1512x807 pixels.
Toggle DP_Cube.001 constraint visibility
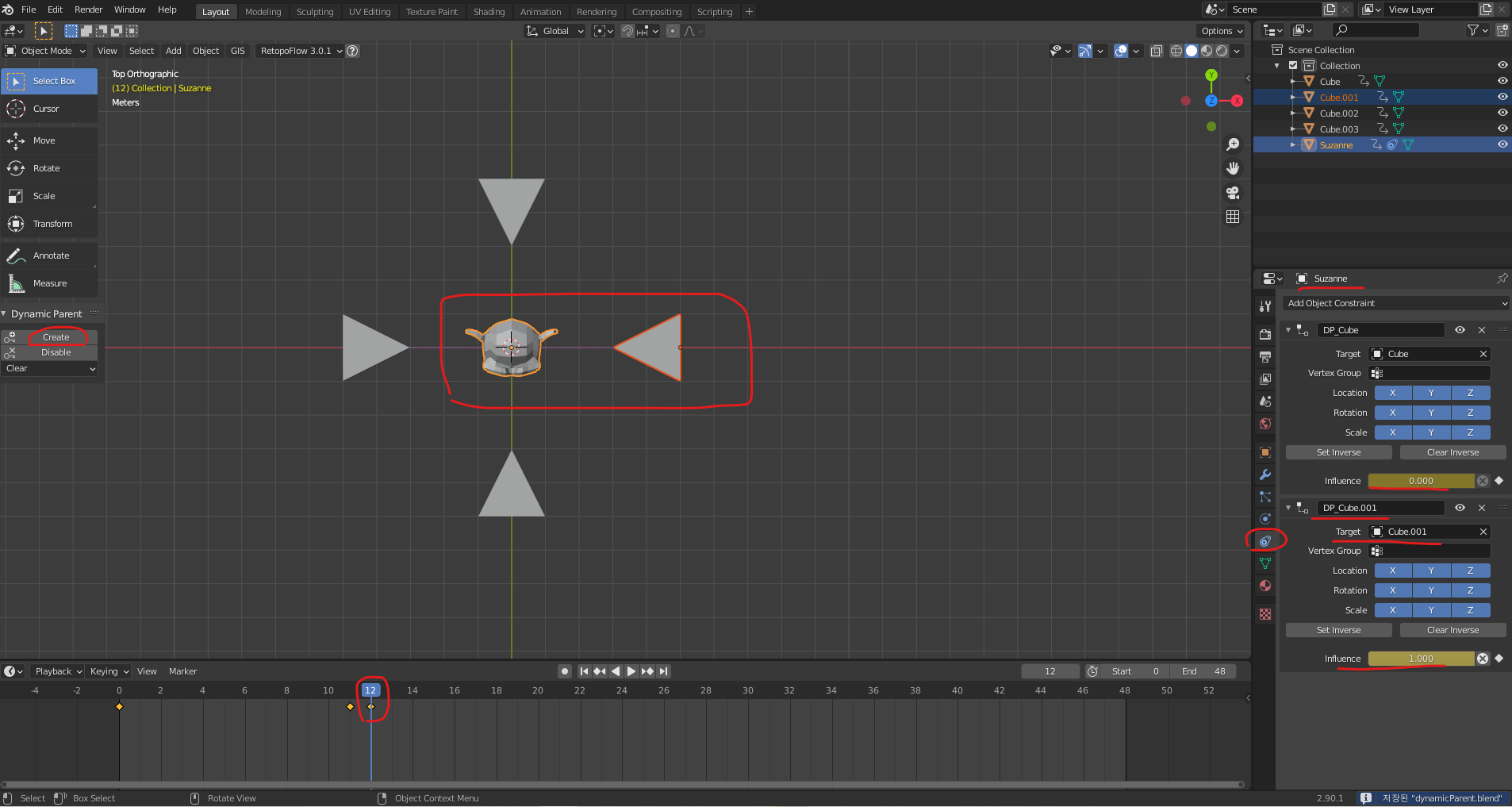pos(1460,508)
